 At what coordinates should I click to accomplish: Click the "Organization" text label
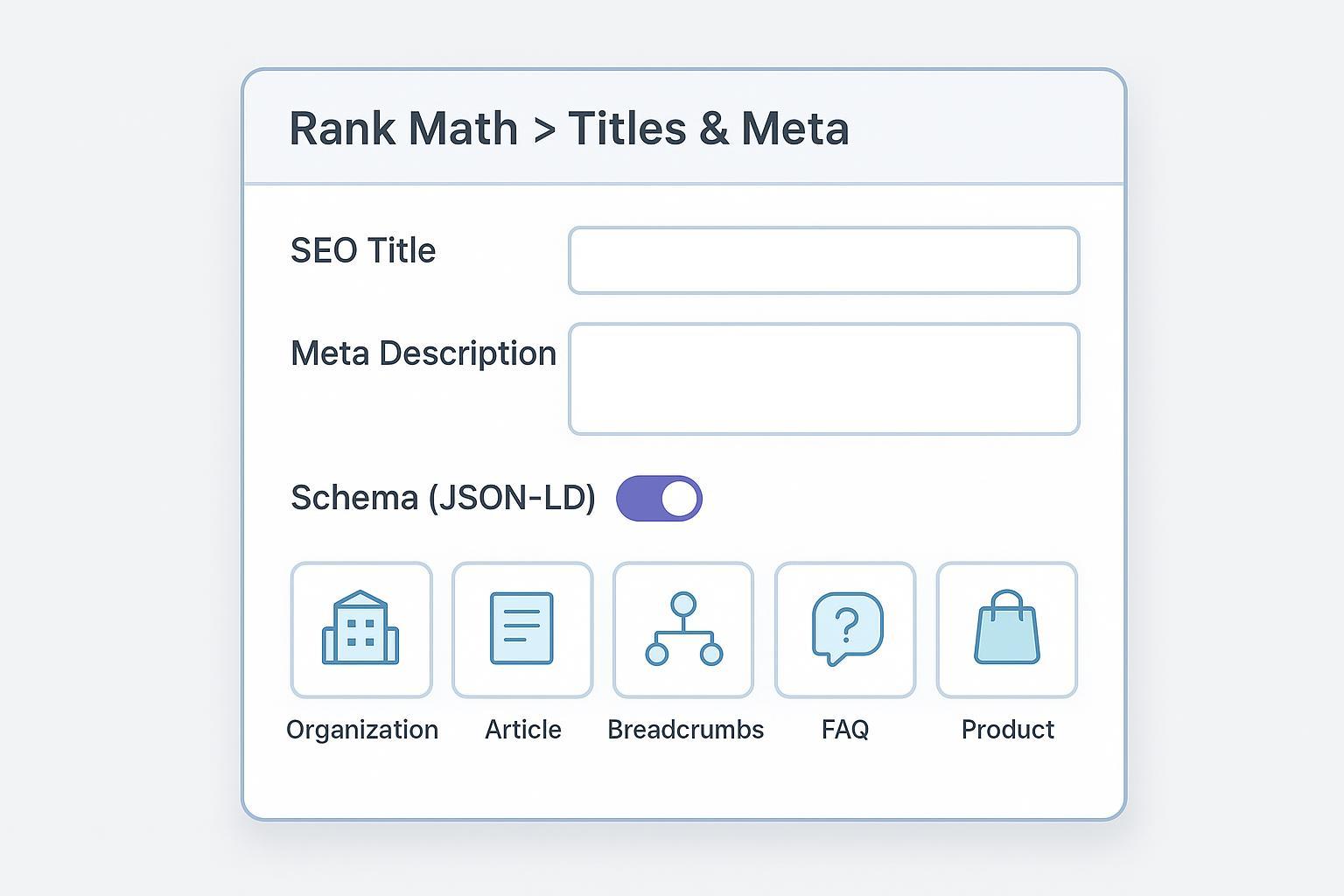click(362, 730)
